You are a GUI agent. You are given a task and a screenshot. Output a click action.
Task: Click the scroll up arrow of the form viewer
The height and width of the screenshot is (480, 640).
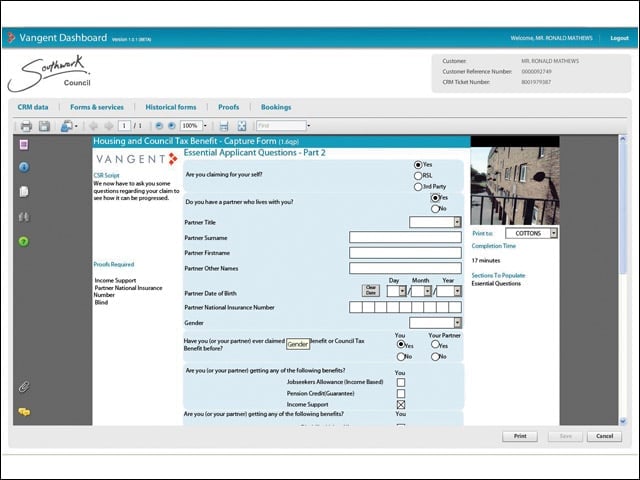click(623, 139)
